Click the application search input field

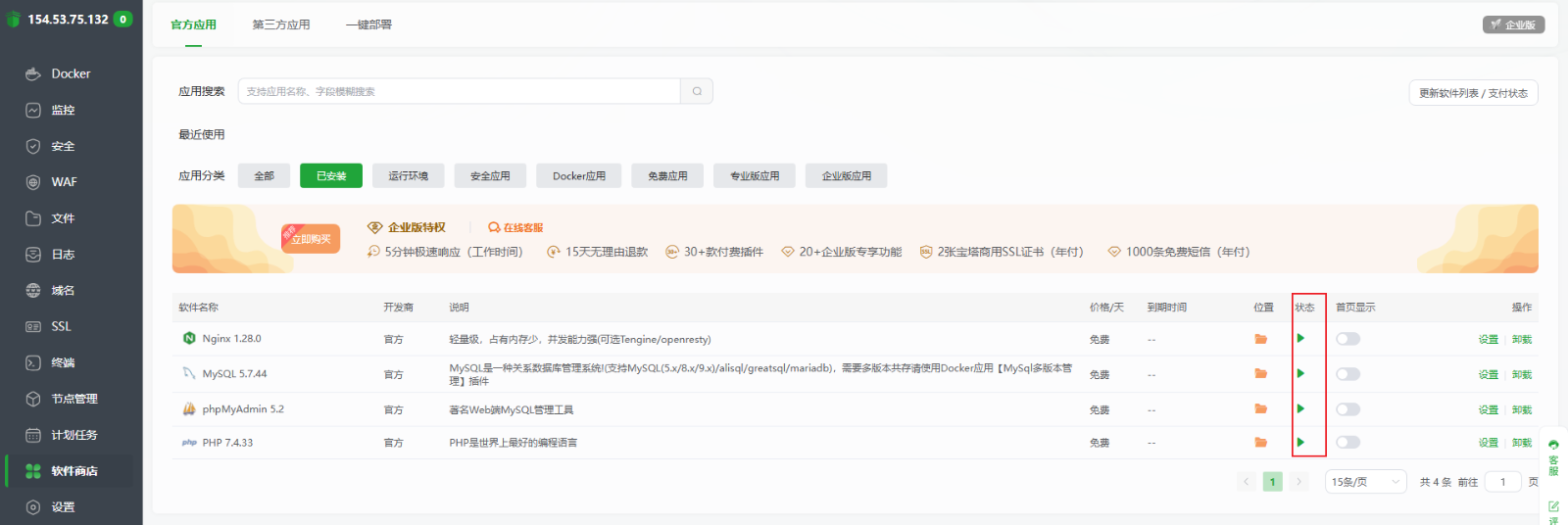coord(459,91)
